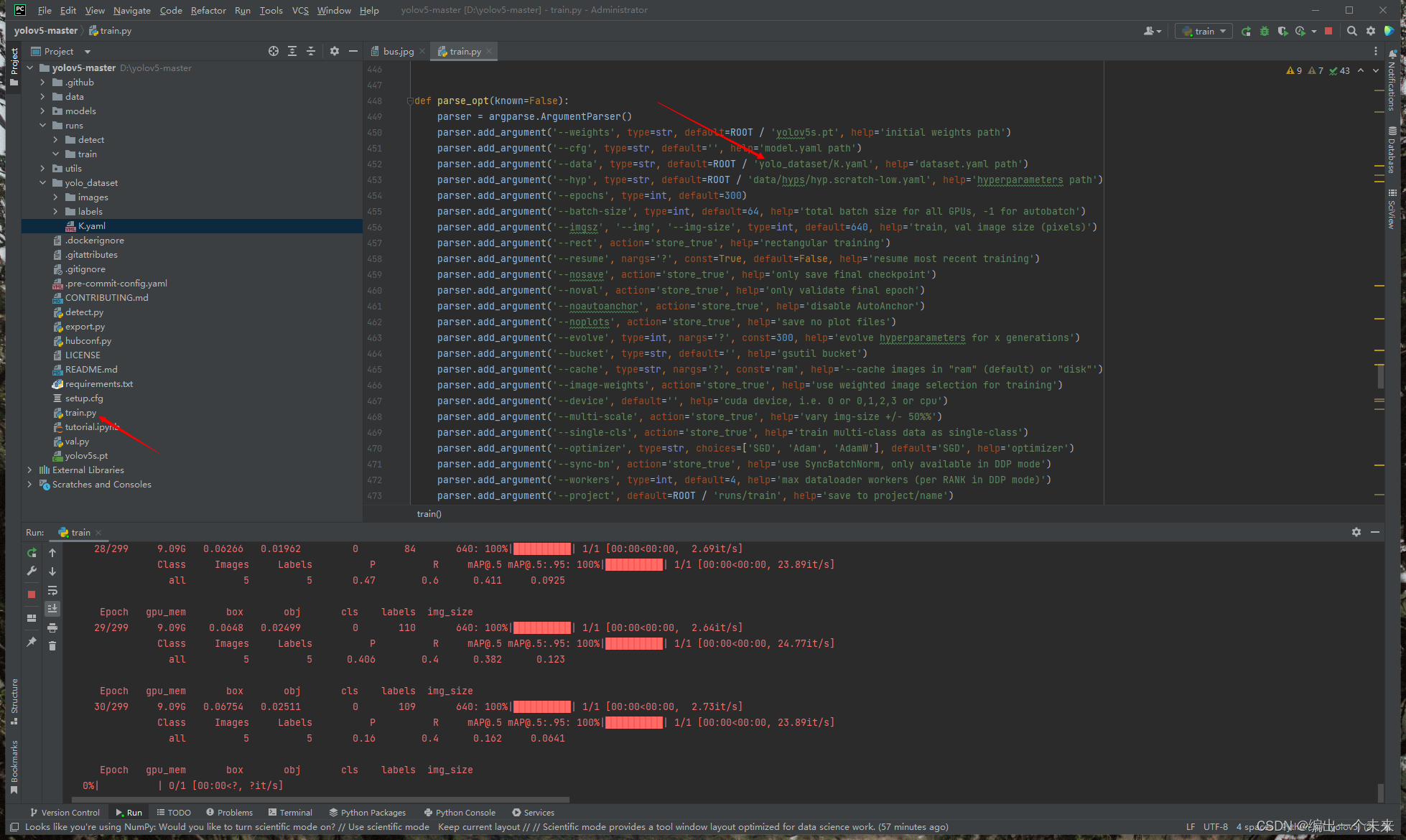Viewport: 1406px width, 840px height.
Task: Collapse all in Project panel toolbar
Action: [310, 51]
